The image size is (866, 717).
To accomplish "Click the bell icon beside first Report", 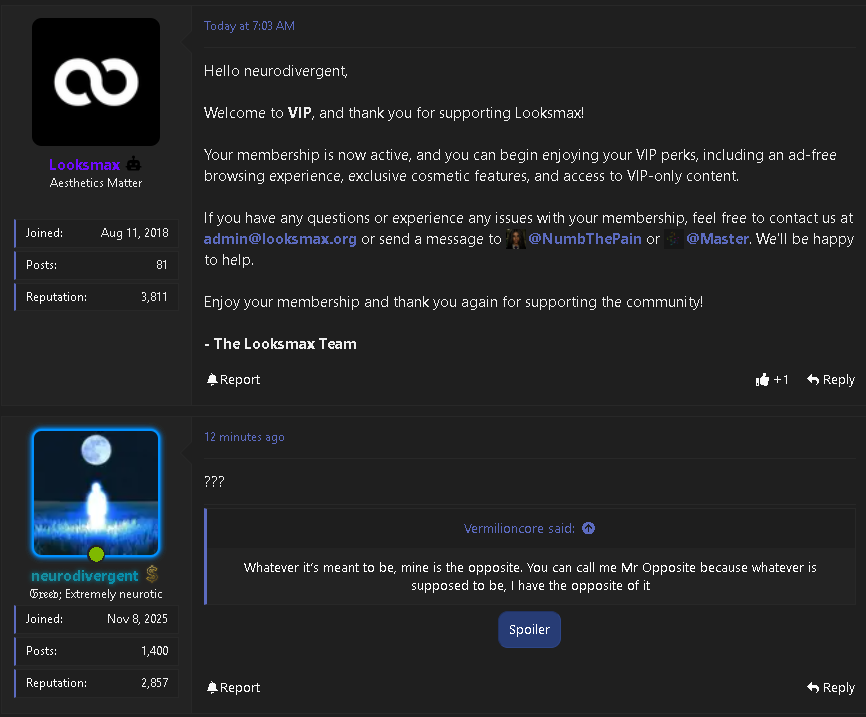I will (212, 379).
